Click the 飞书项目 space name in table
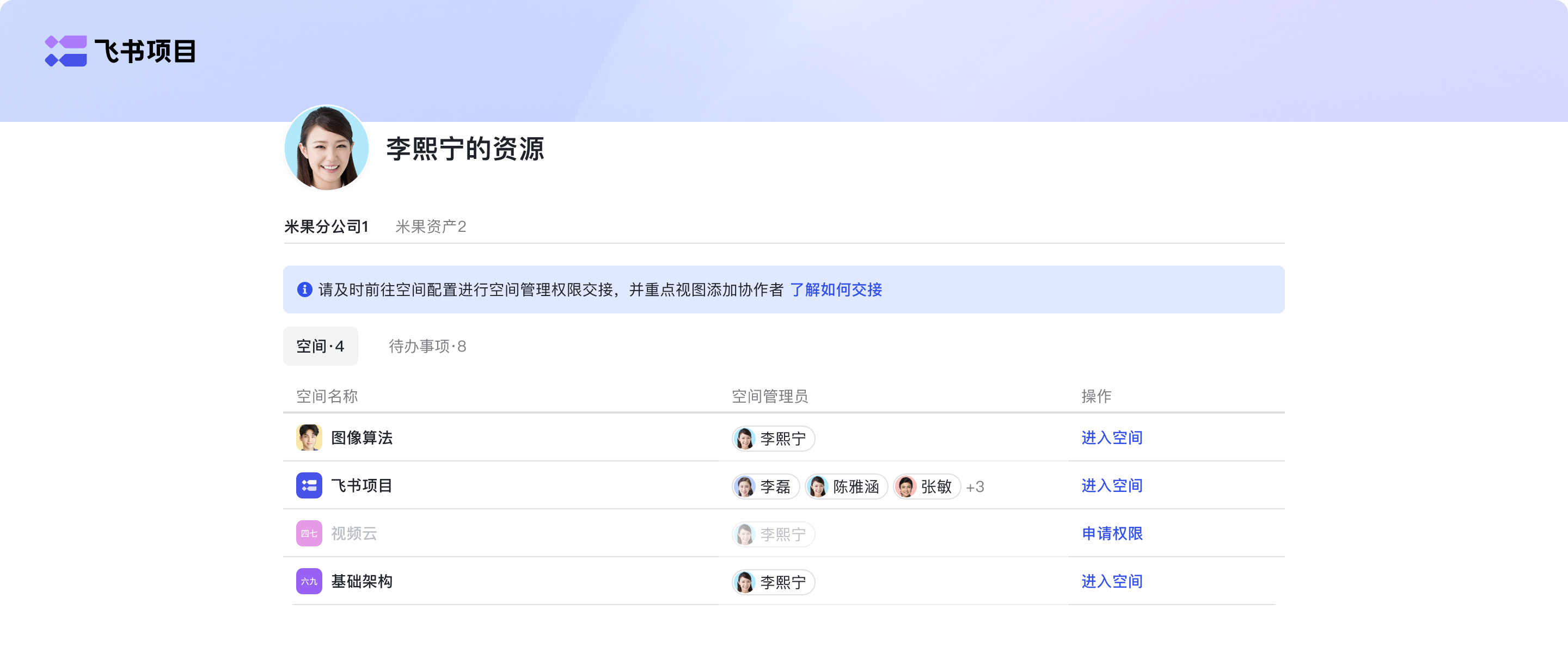Image resolution: width=1568 pixels, height=665 pixels. [362, 485]
